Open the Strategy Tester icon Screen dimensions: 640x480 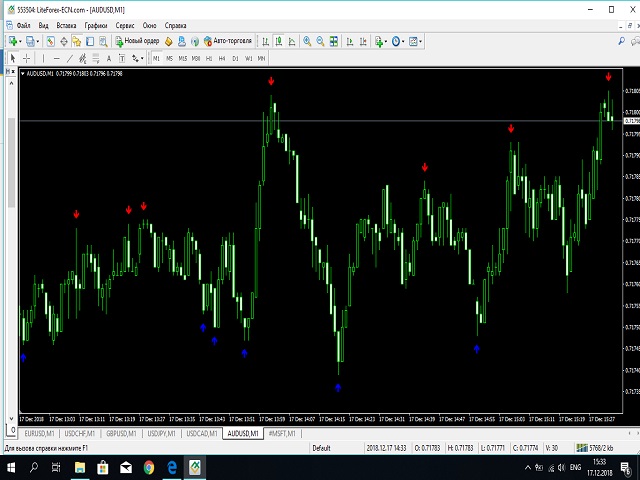103,41
